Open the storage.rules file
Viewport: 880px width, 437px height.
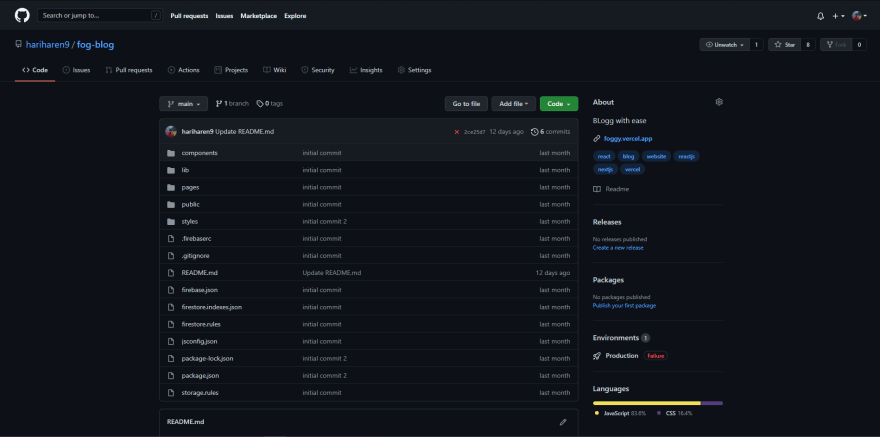pos(200,393)
